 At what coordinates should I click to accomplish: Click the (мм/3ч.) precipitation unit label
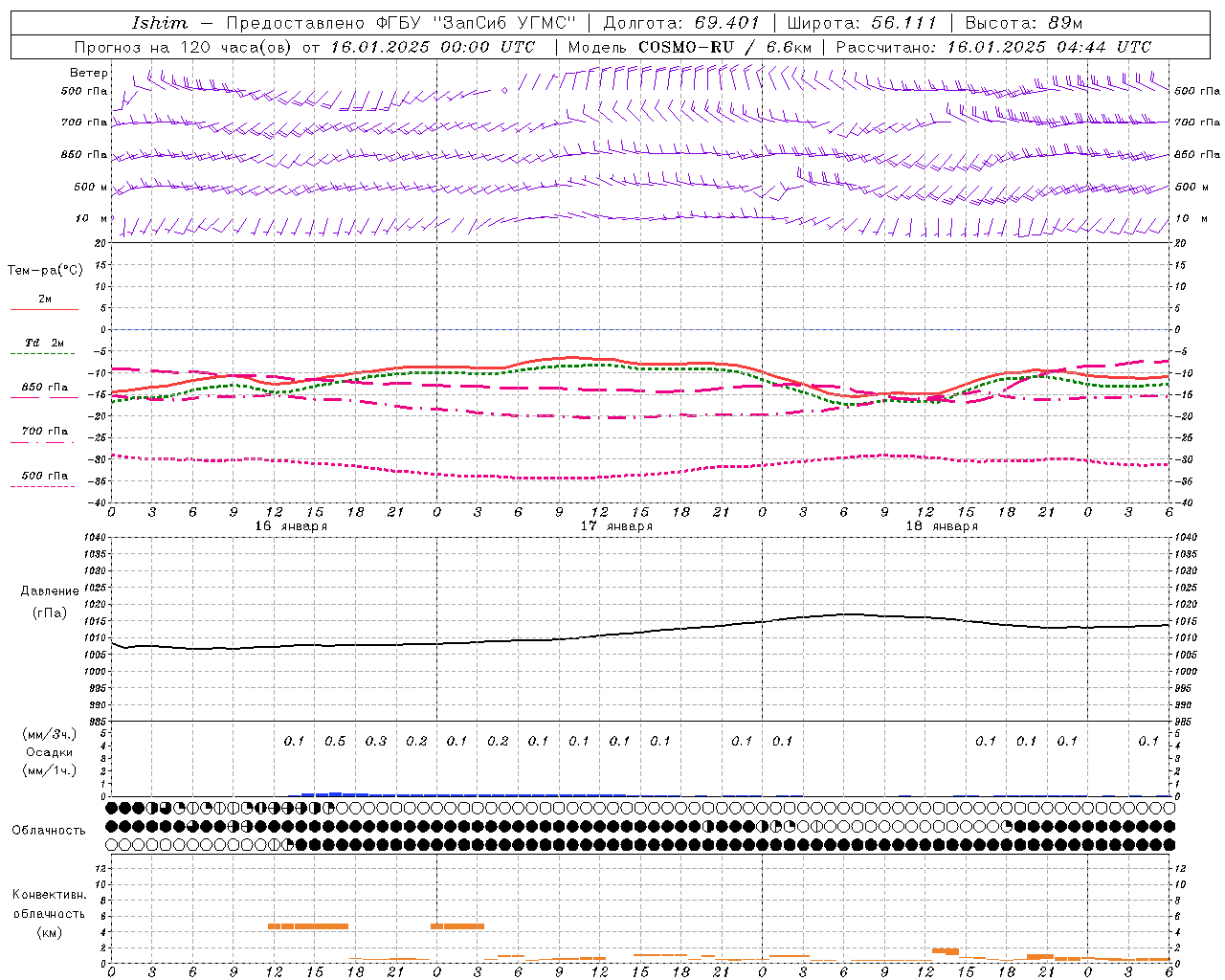pos(50,734)
